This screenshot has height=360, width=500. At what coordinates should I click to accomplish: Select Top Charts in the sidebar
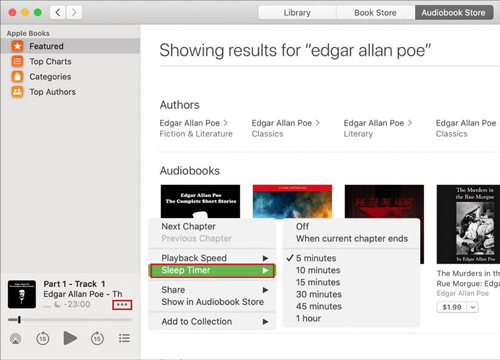(70, 61)
